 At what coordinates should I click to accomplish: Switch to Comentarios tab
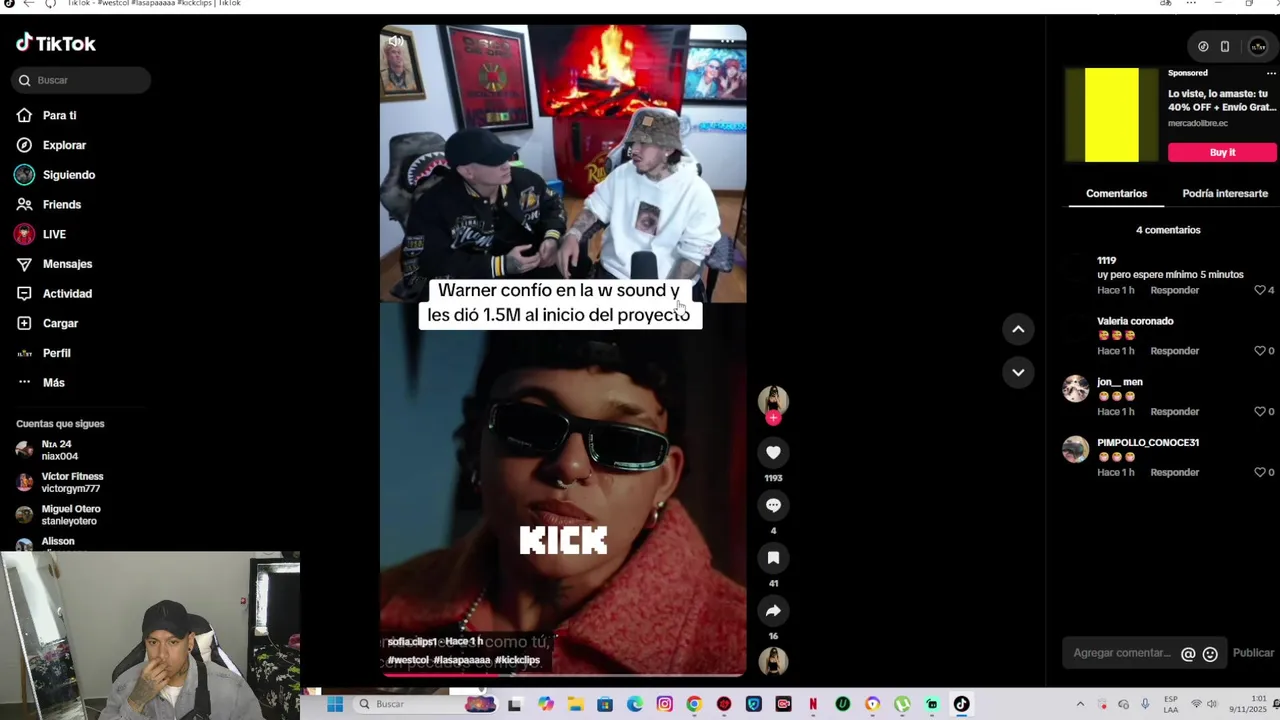coord(1116,193)
